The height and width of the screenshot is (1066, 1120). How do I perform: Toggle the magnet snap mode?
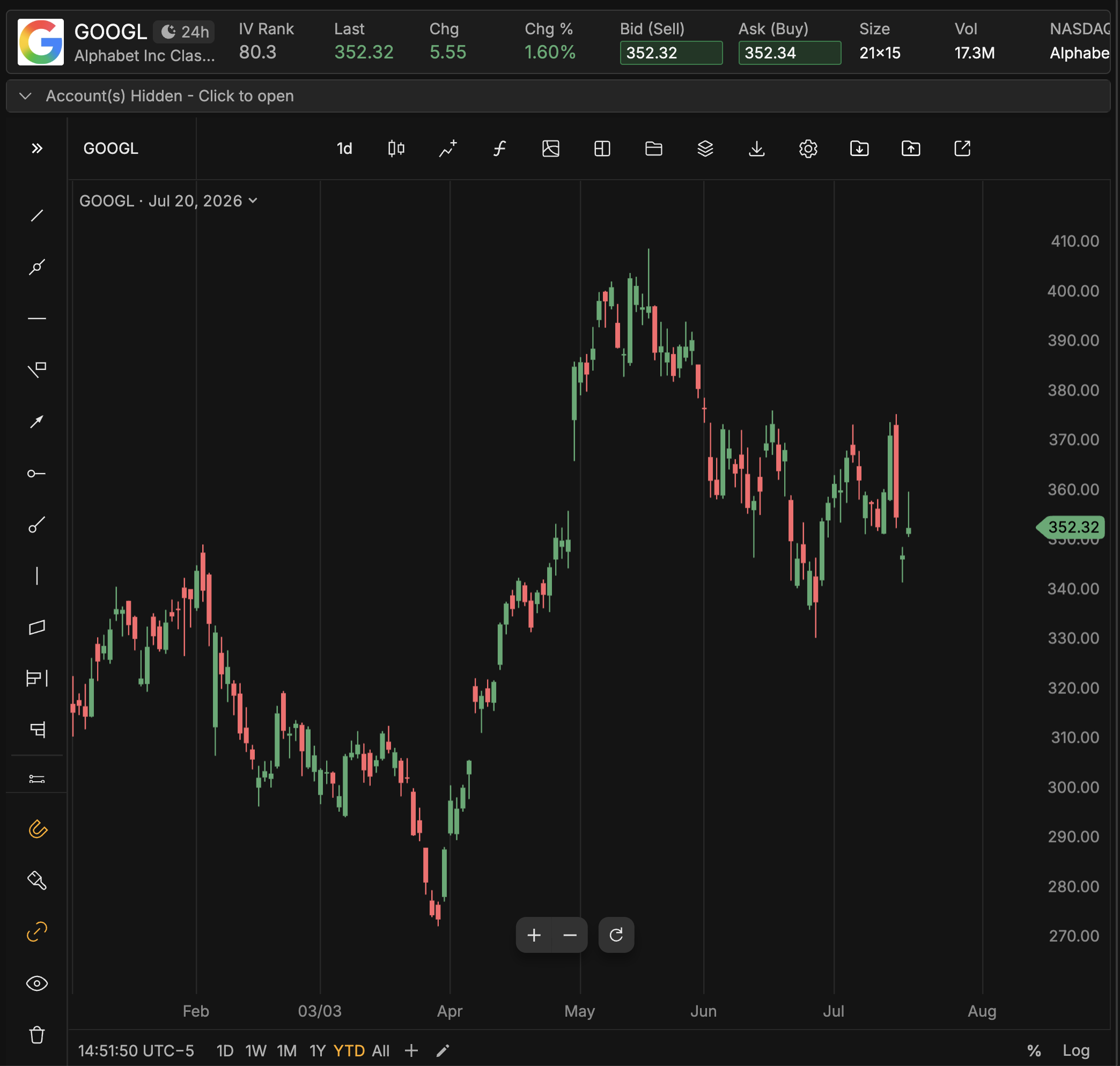pyautogui.click(x=37, y=829)
